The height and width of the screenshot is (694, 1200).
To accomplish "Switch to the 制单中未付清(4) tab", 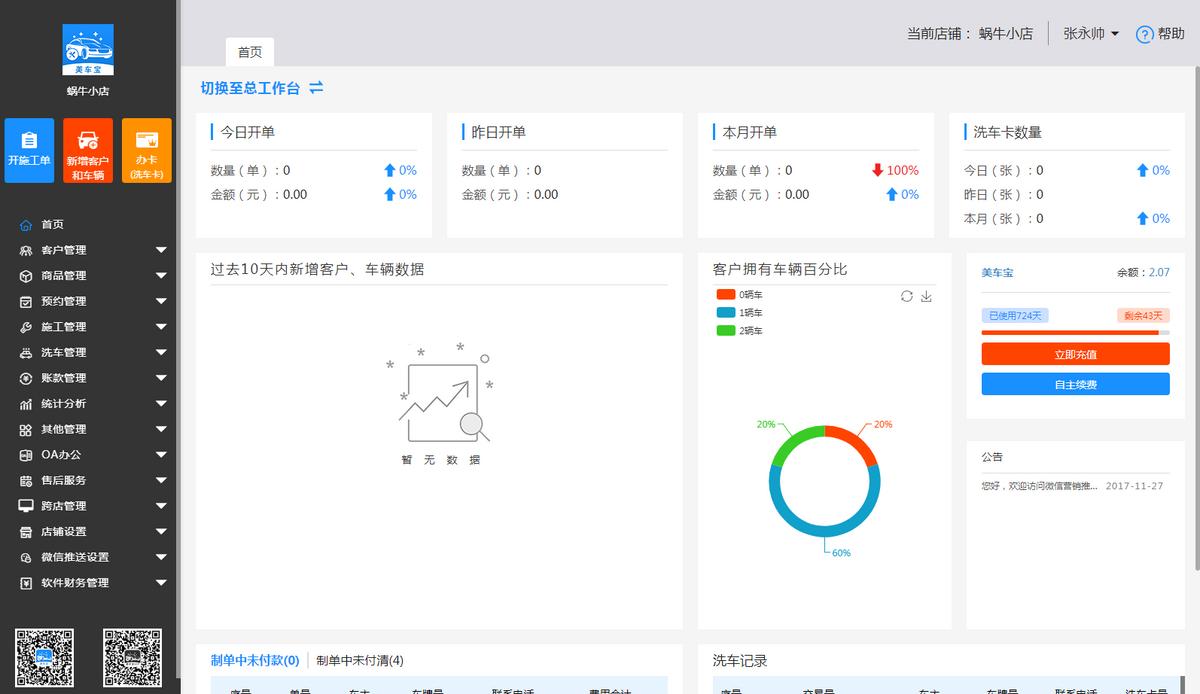I will click(360, 660).
